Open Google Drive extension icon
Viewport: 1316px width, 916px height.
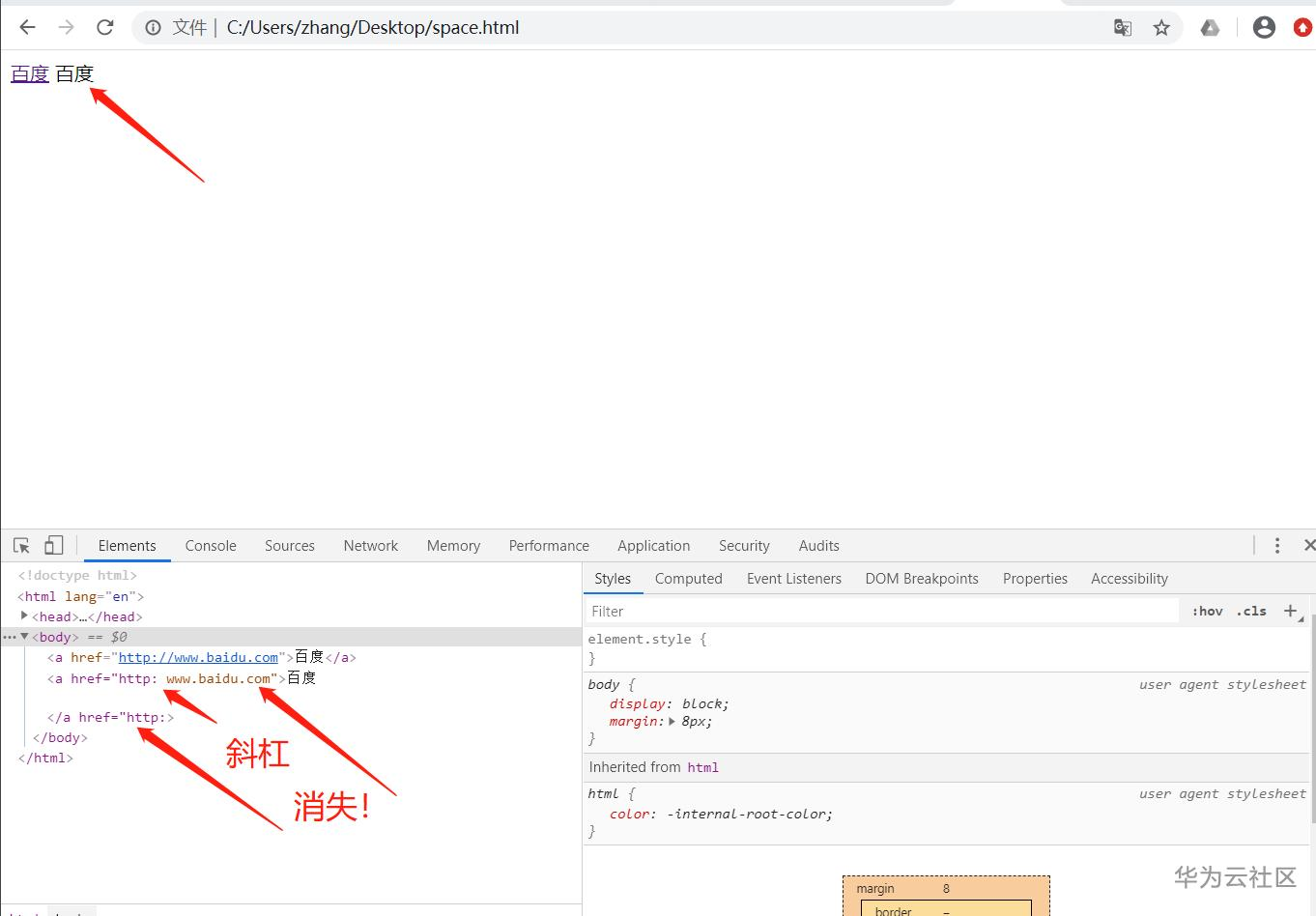point(1210,28)
